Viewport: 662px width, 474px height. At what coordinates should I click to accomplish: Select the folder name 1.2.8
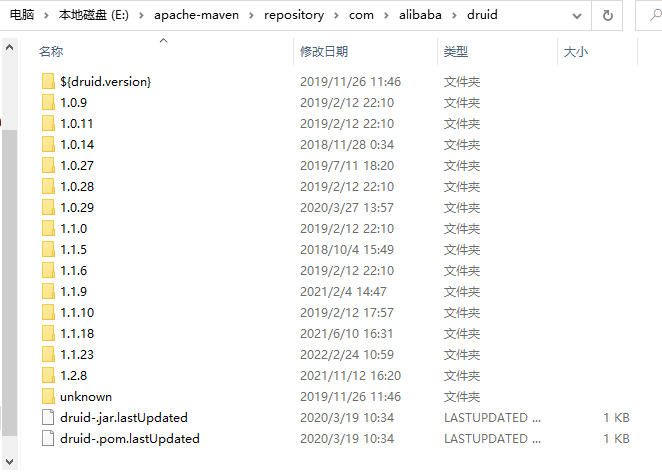(x=73, y=376)
